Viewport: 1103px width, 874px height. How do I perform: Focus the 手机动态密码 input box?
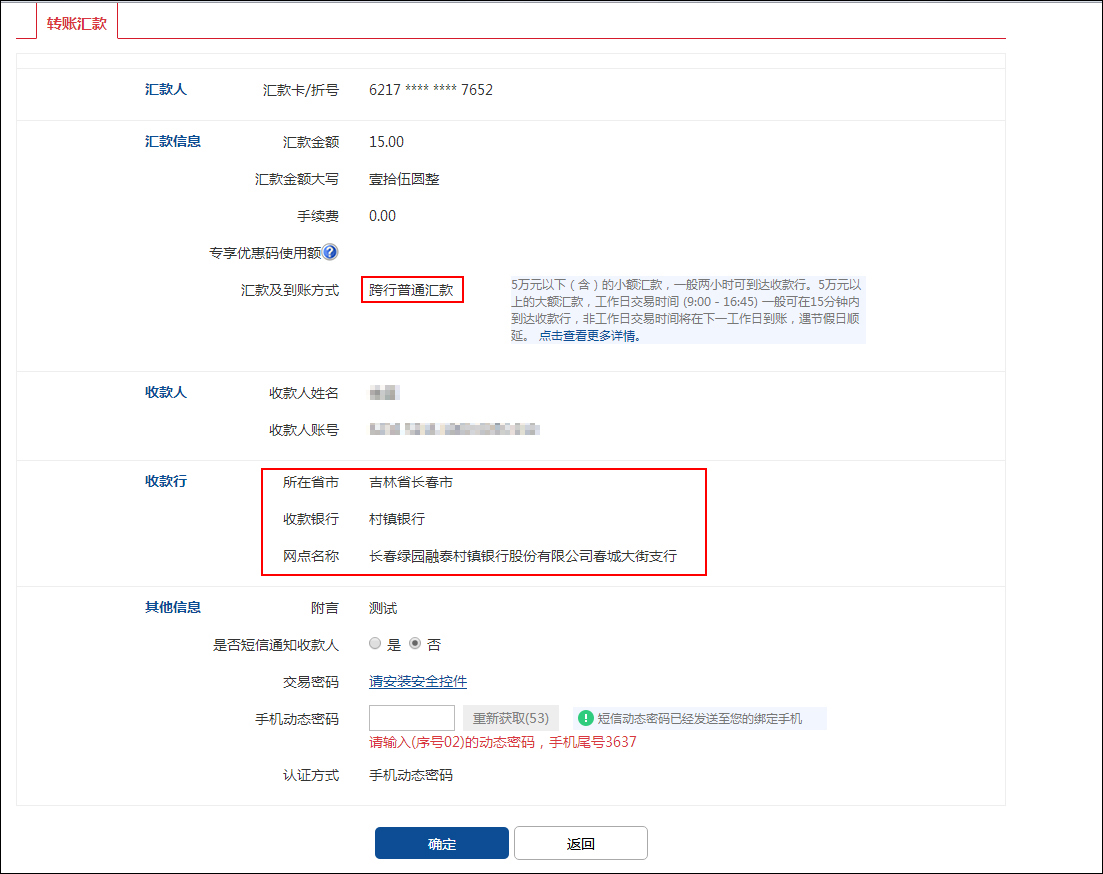click(x=412, y=718)
